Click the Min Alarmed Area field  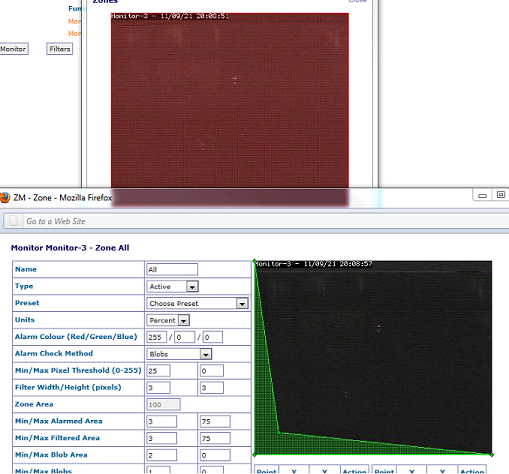162,421
